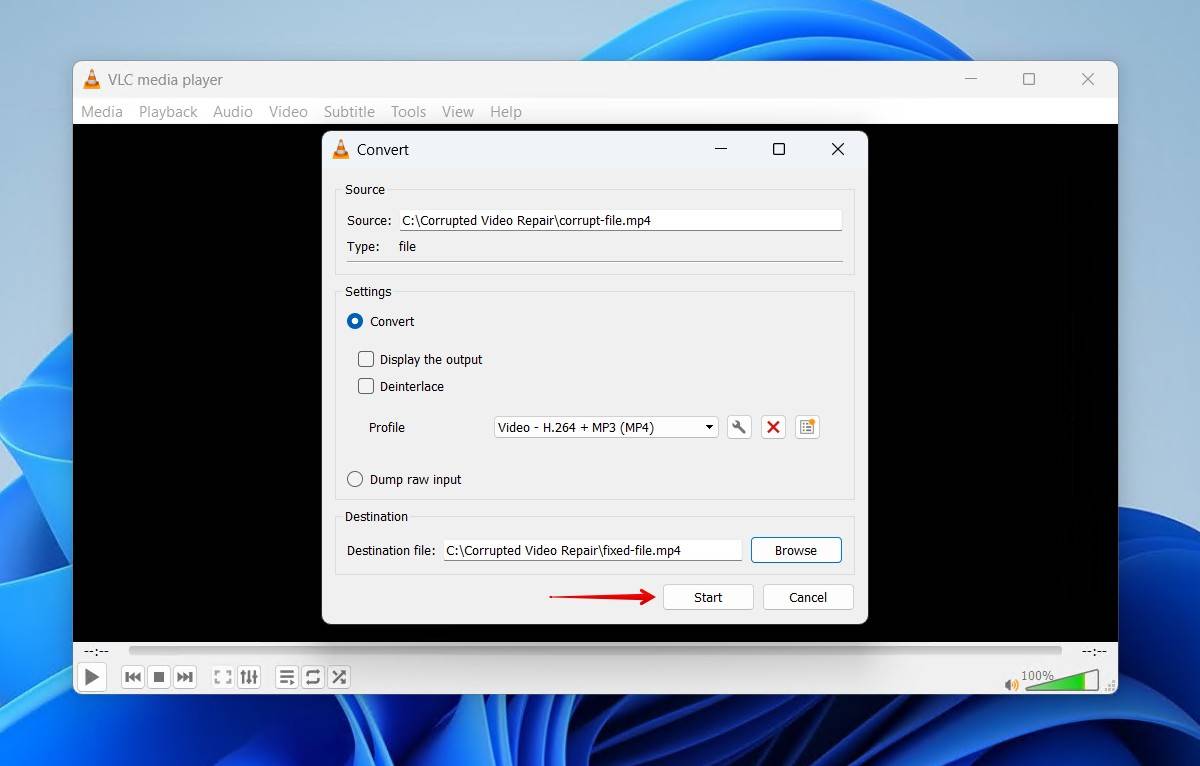
Task: Click remaining time label at seek bar right
Action: 1094,651
